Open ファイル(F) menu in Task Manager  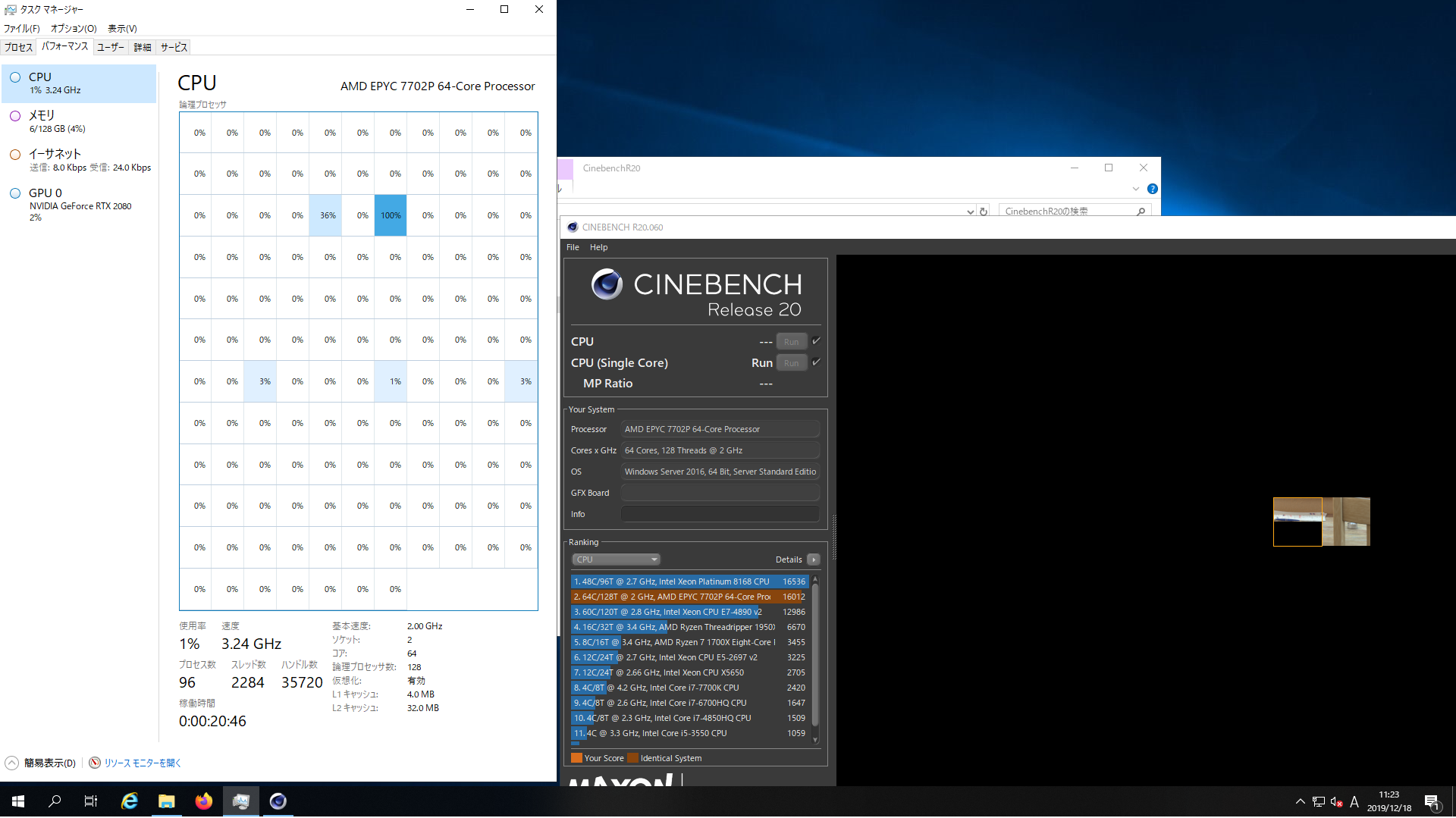click(22, 28)
